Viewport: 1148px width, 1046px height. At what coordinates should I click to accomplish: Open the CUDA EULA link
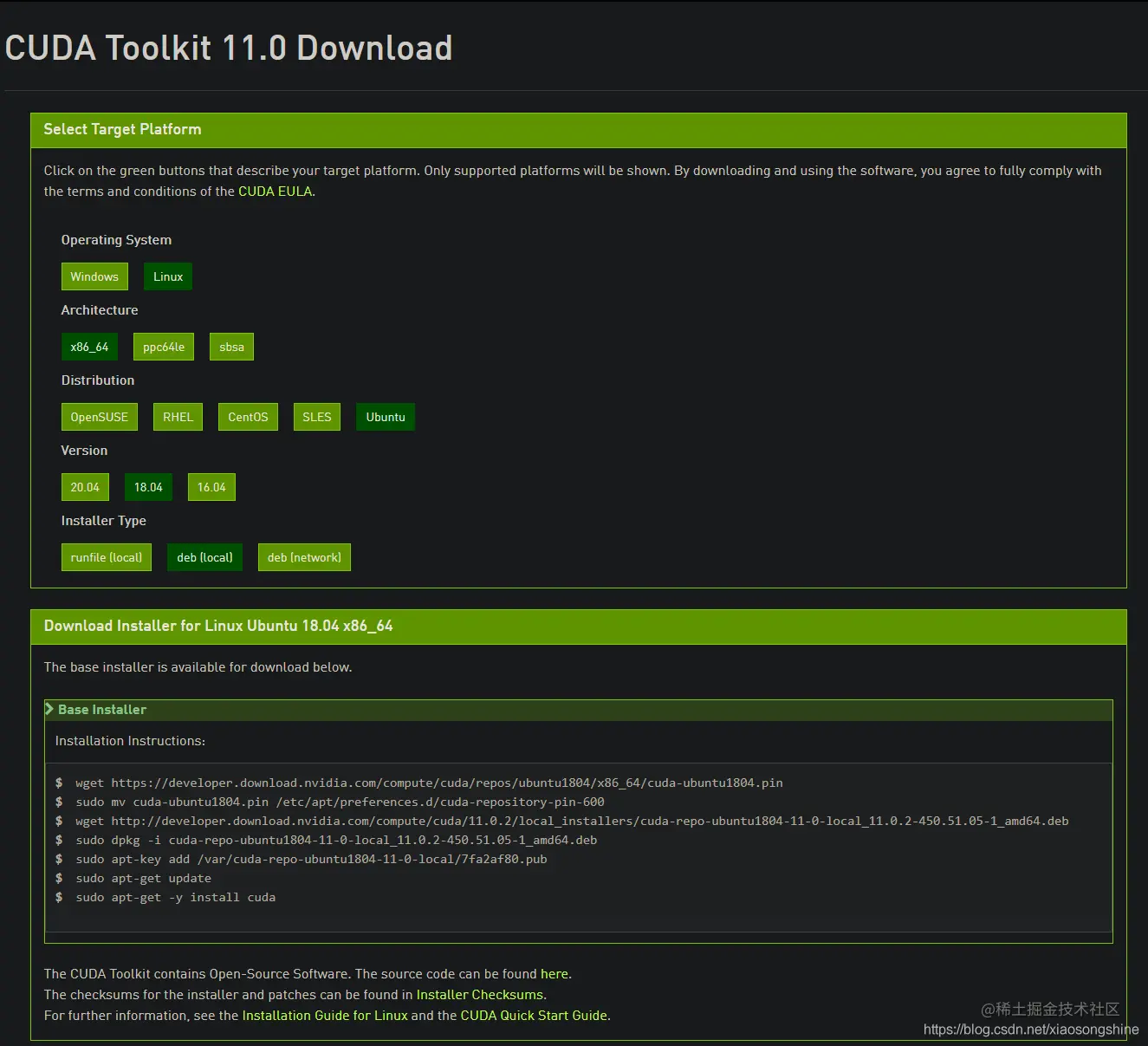pos(275,192)
